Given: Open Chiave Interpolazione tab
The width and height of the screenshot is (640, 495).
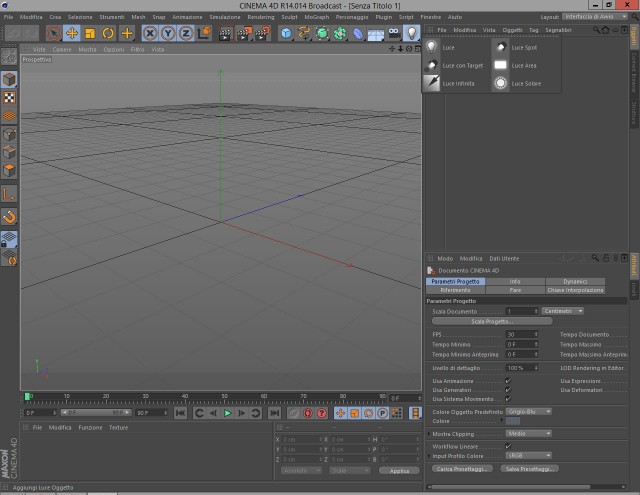Looking at the screenshot, I should [x=575, y=290].
